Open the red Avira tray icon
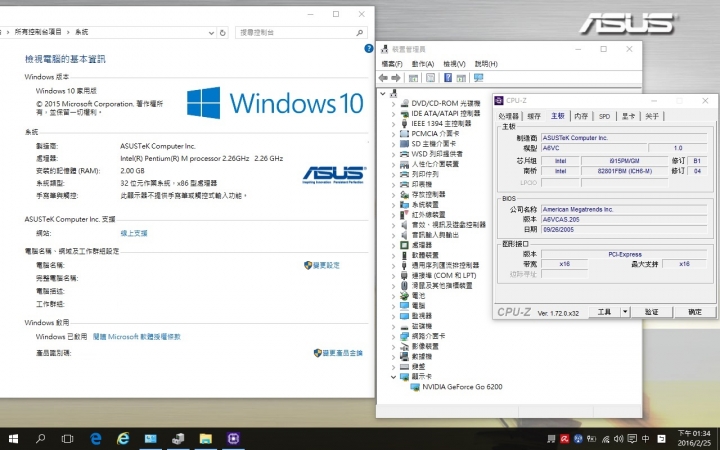The width and height of the screenshot is (720, 450). click(564, 439)
